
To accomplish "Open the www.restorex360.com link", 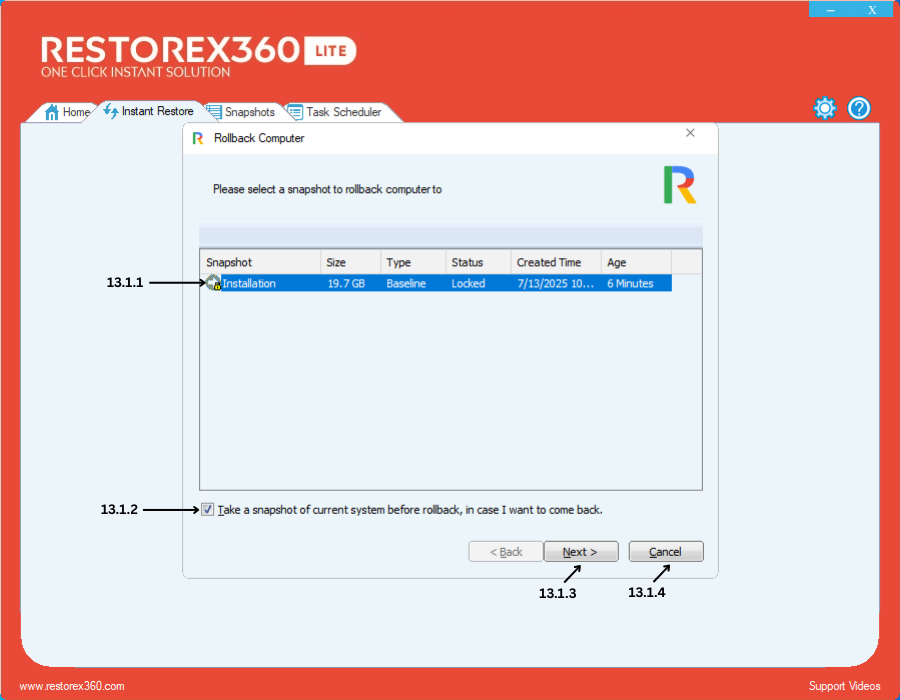I will point(72,686).
